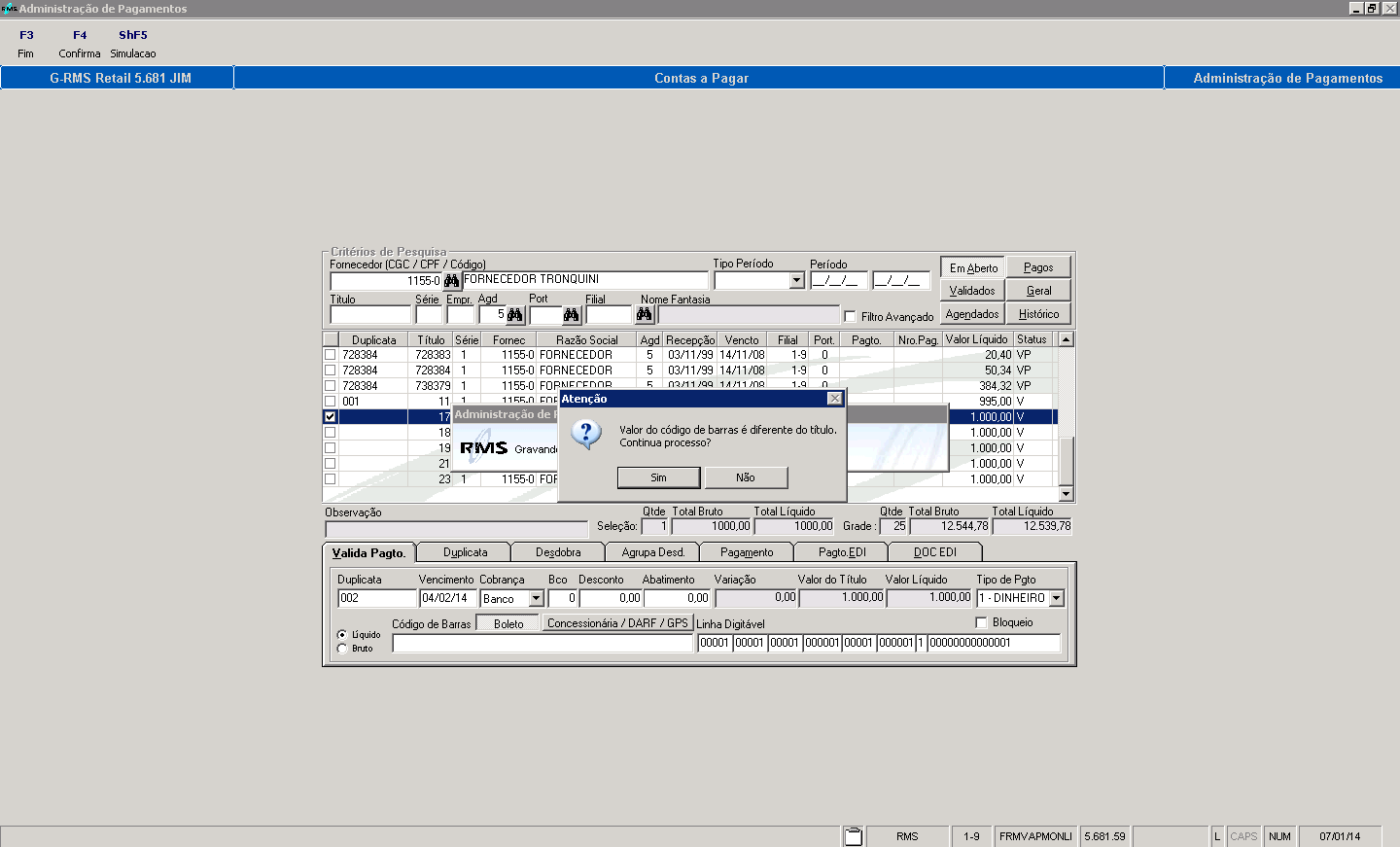This screenshot has height=847, width=1400.
Task: Click the Vencto column header
Action: 742,339
